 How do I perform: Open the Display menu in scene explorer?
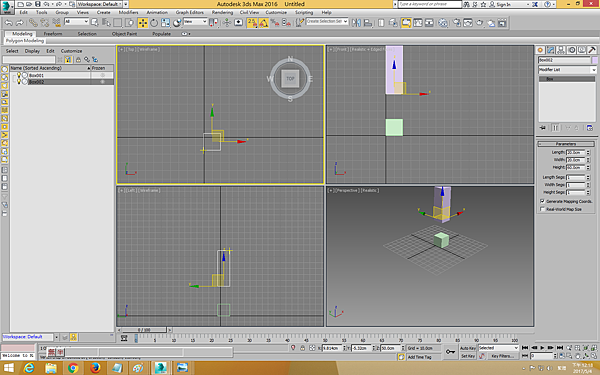click(x=32, y=51)
